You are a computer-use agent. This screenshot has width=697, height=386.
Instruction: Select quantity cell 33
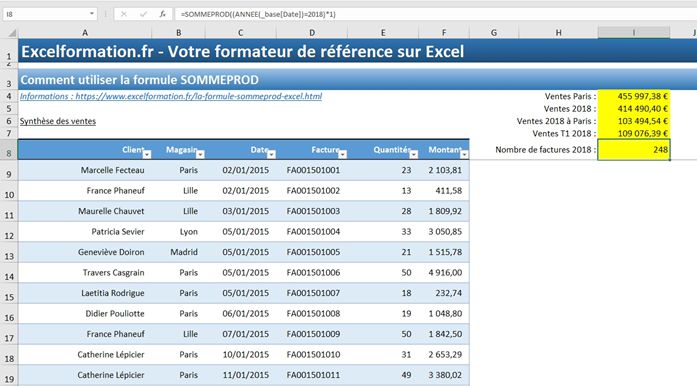click(x=383, y=232)
